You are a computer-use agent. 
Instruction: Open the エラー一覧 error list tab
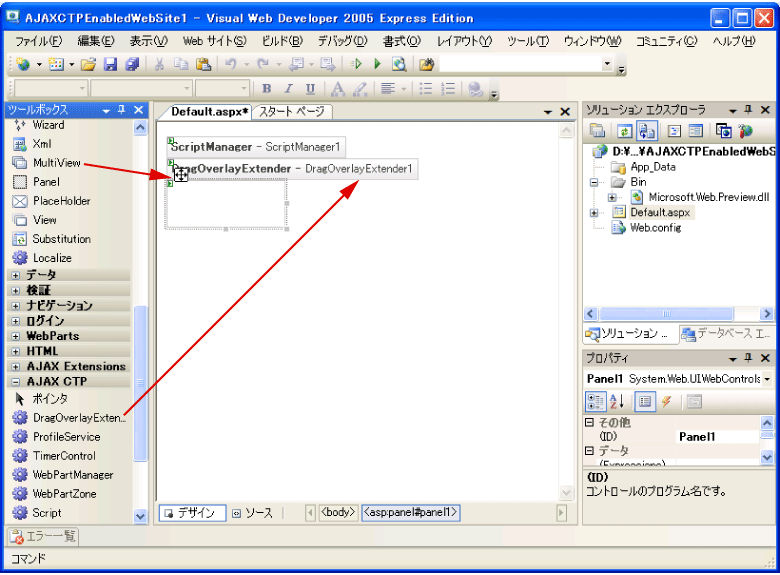pyautogui.click(x=43, y=536)
